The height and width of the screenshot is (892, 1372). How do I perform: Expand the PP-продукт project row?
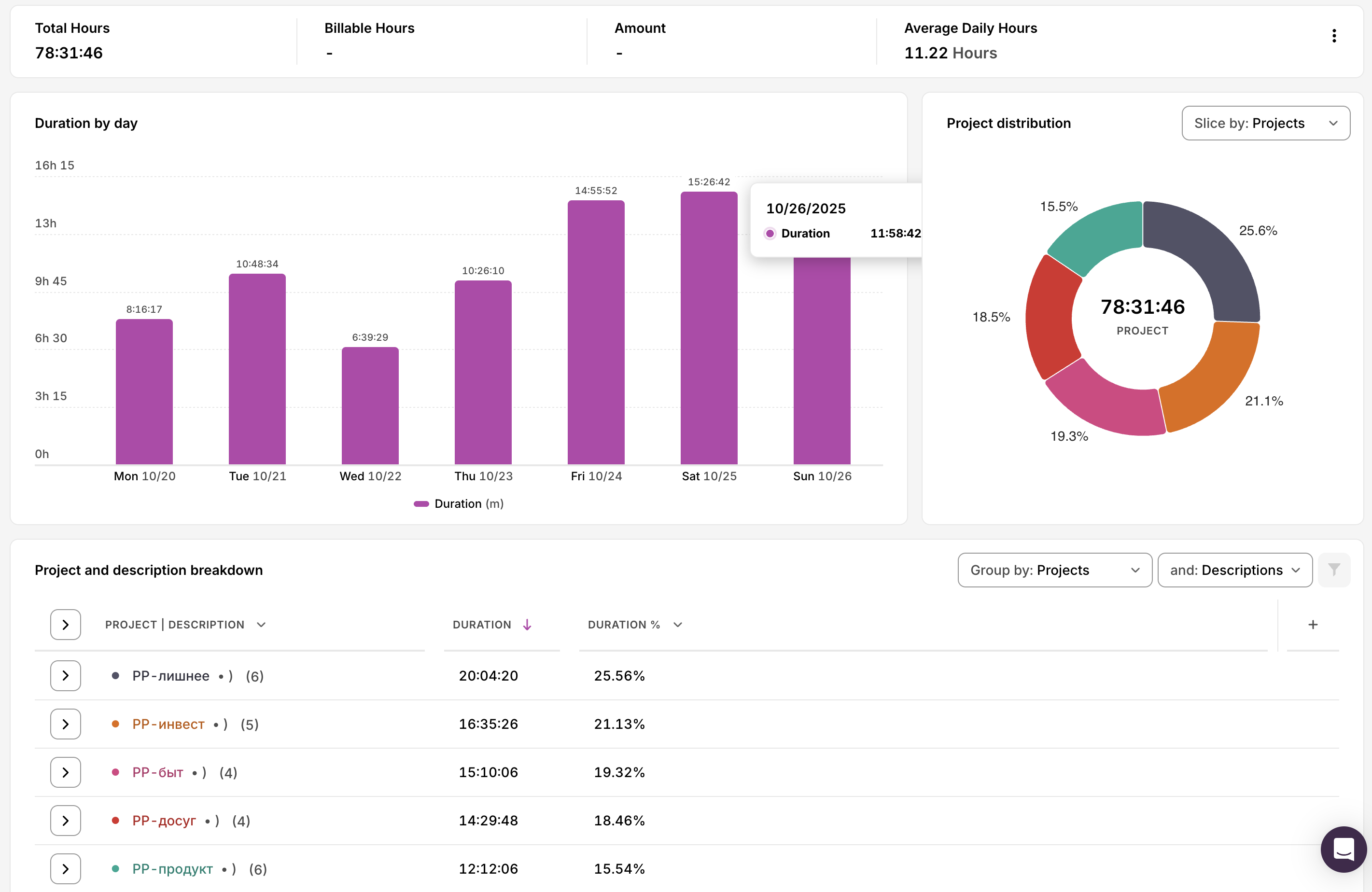(x=65, y=869)
